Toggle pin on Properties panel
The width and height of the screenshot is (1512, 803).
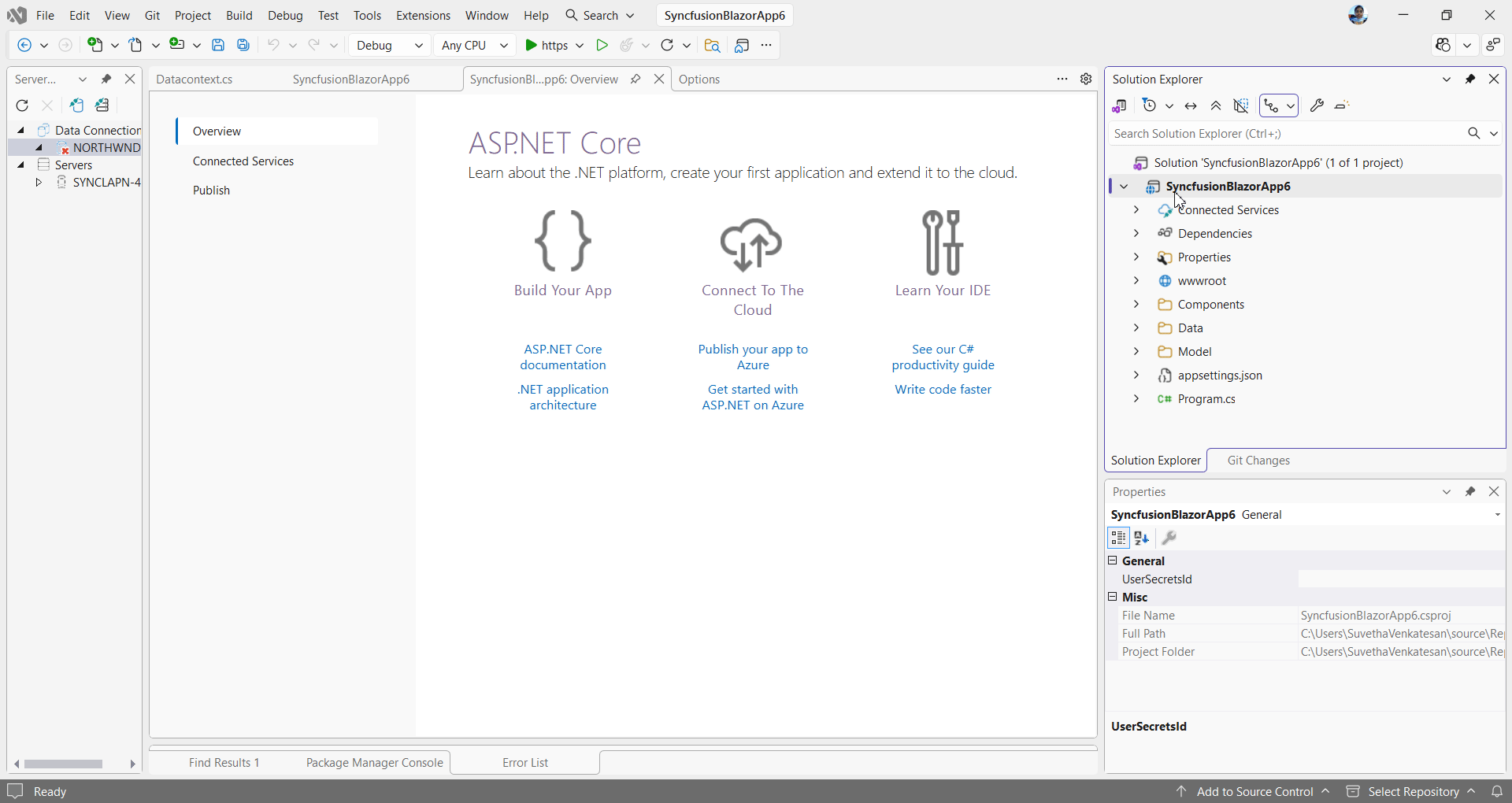point(1470,491)
